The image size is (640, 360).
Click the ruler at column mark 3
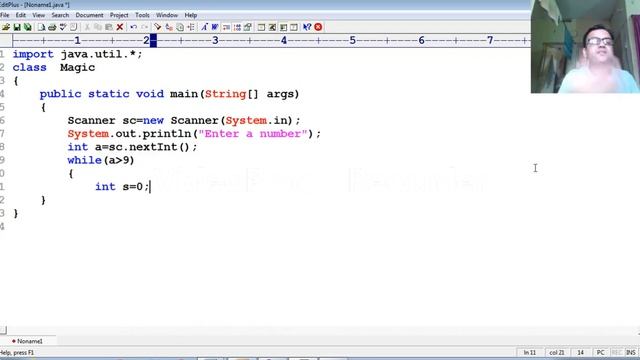pos(215,40)
